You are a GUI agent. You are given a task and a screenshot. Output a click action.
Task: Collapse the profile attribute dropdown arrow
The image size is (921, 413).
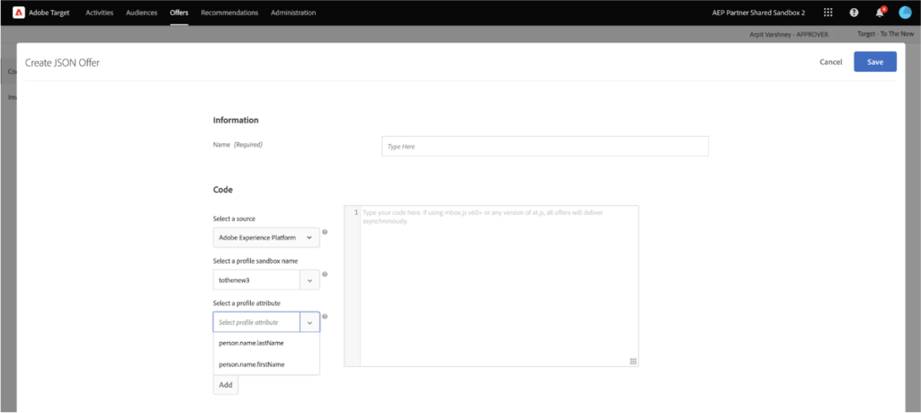click(310, 323)
